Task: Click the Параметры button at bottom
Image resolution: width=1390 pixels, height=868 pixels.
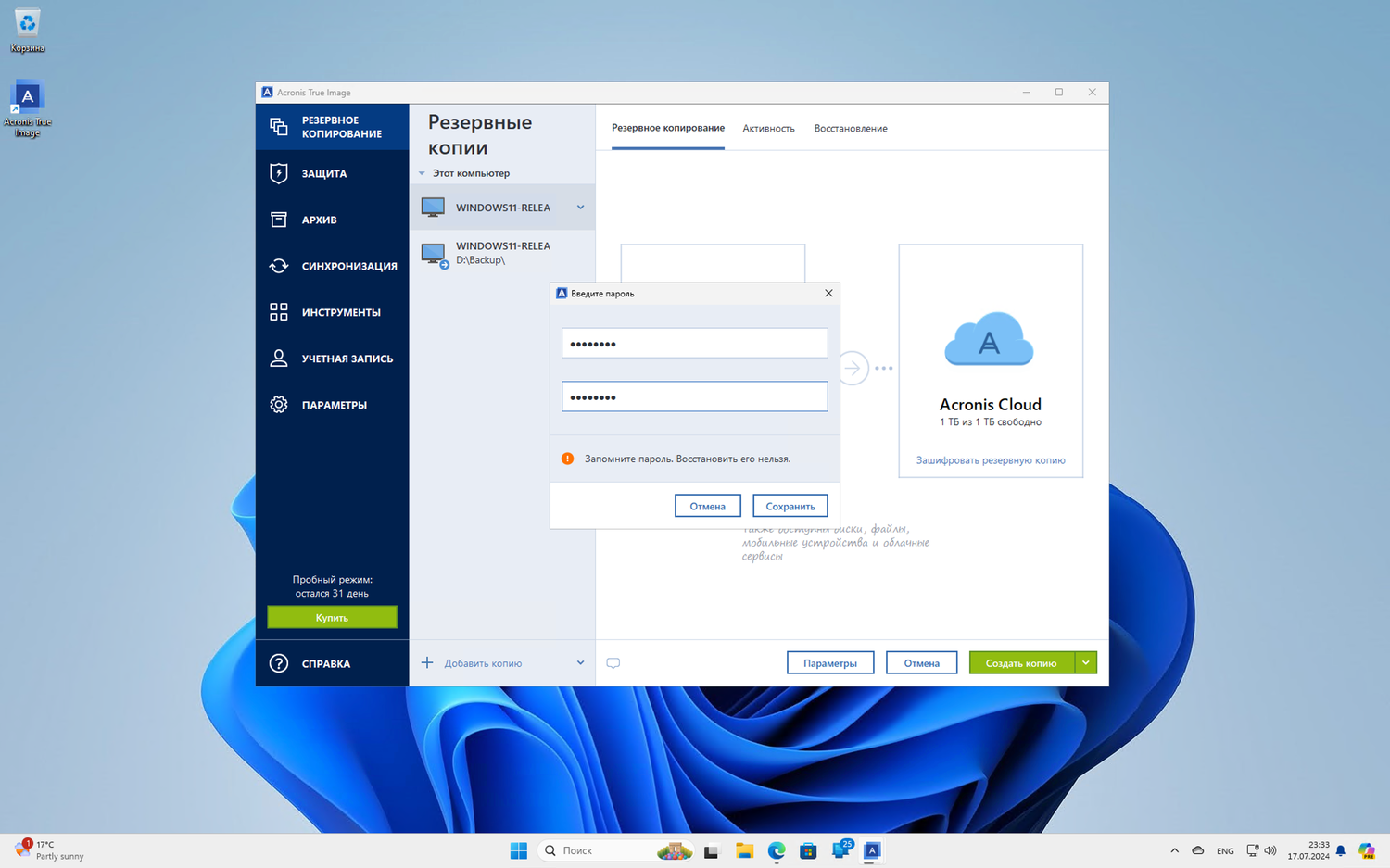Action: (830, 662)
